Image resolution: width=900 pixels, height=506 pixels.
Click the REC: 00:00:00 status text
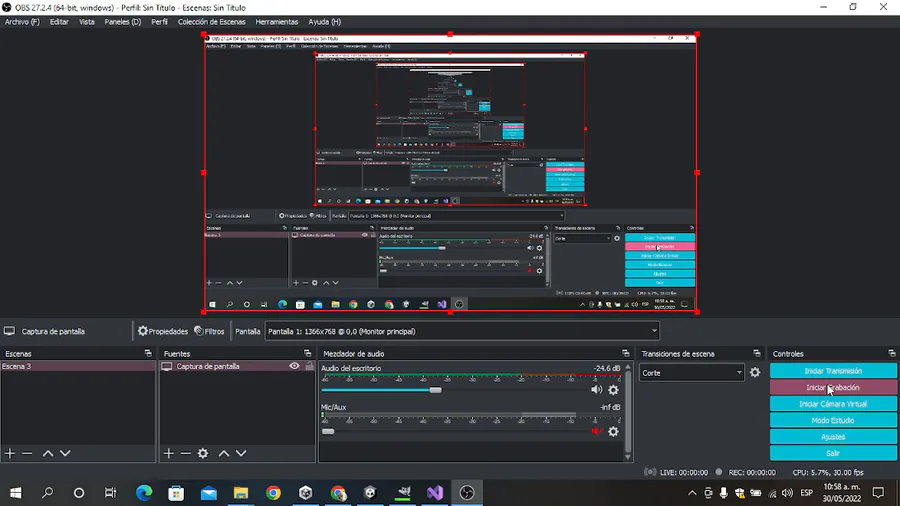pos(752,473)
